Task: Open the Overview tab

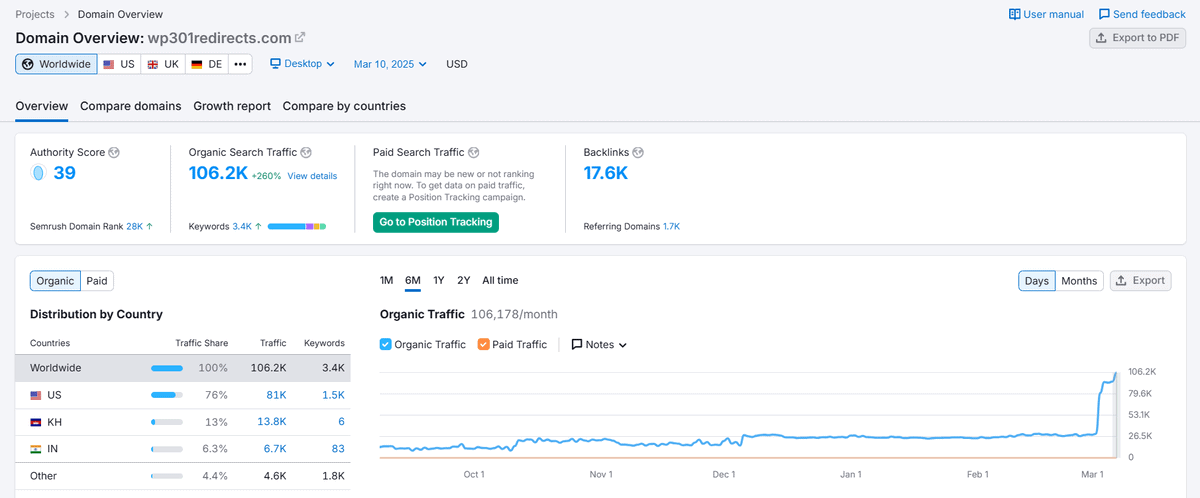Action: click(42, 106)
